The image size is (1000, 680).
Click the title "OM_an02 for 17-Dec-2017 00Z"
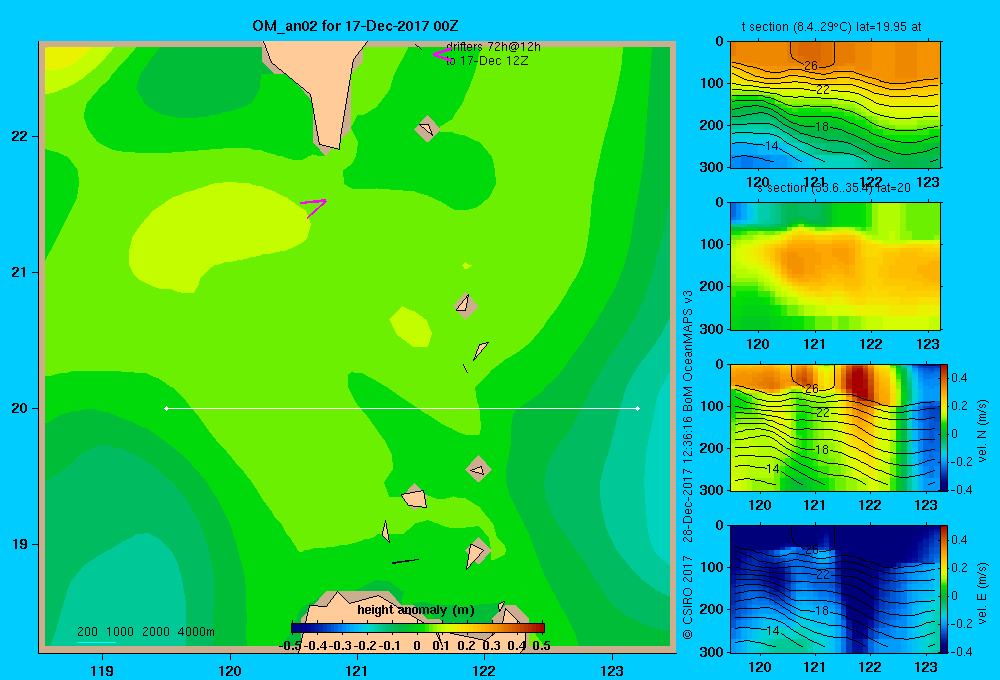[355, 26]
